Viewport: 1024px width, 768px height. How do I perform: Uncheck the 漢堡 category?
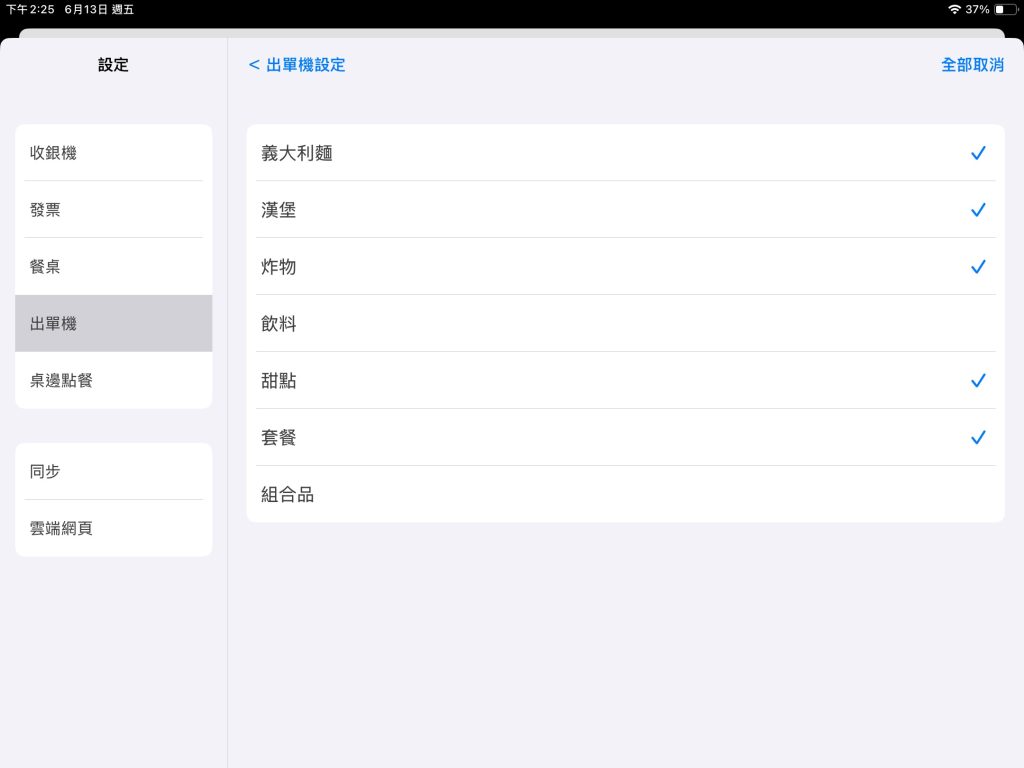[x=626, y=210]
